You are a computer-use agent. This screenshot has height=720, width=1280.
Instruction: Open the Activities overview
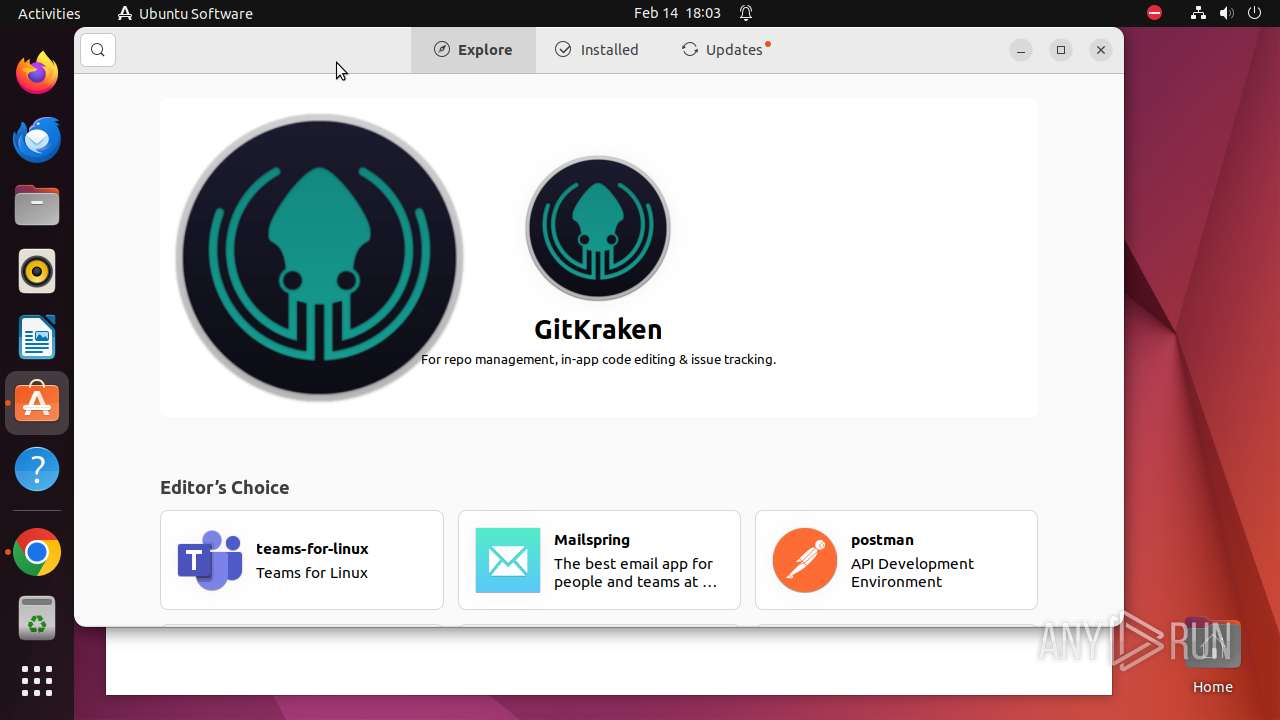49,13
